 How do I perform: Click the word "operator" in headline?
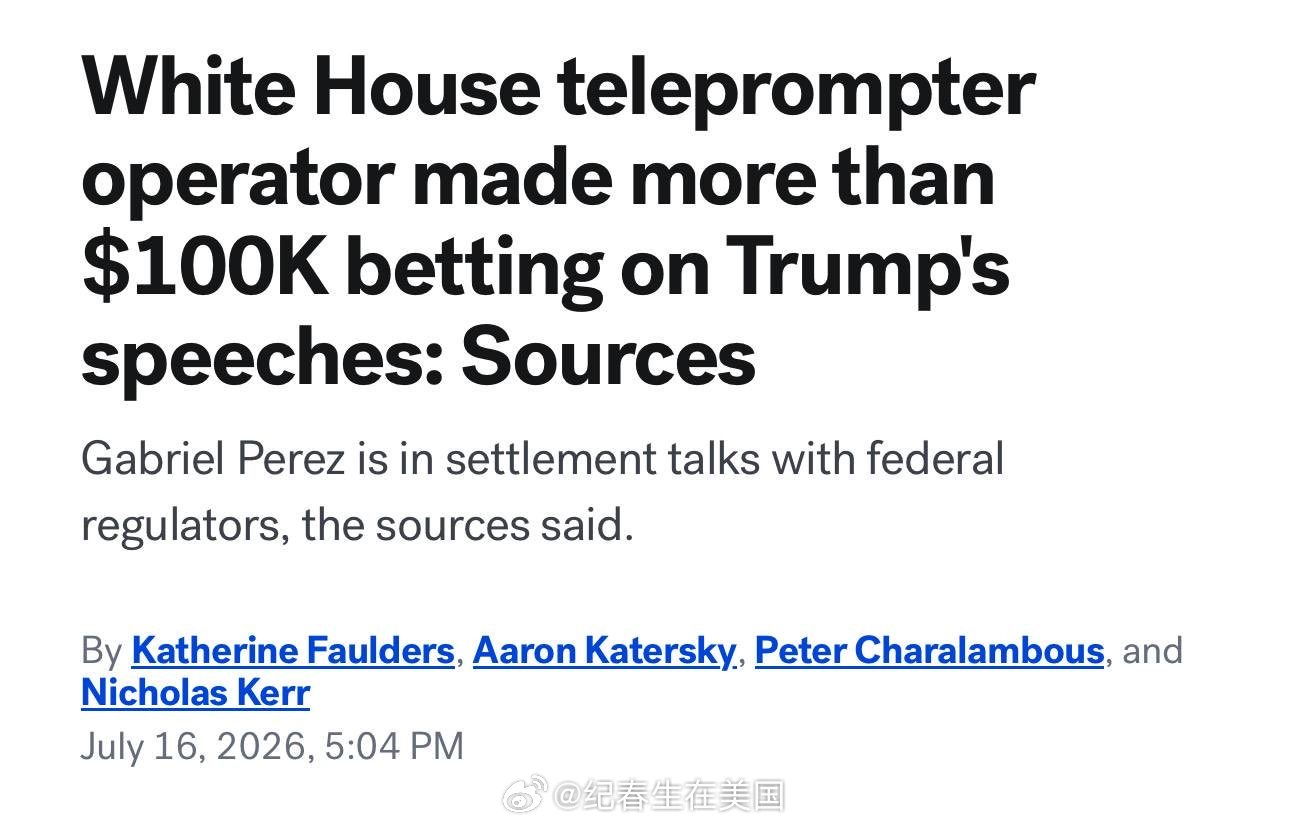(238, 180)
